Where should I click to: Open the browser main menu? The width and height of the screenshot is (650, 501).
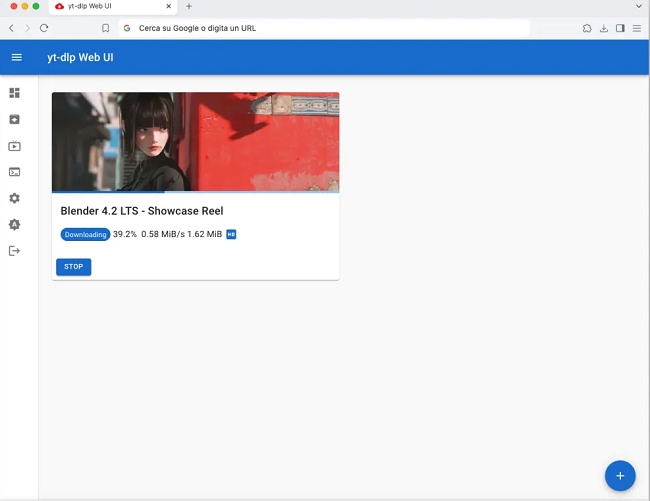(637, 28)
